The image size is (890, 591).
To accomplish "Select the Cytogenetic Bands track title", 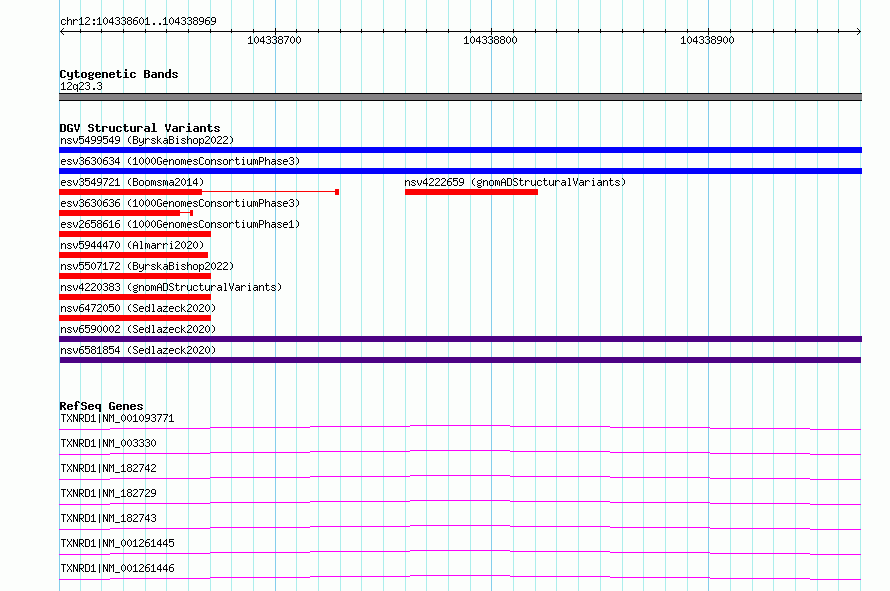I will 119,74.
